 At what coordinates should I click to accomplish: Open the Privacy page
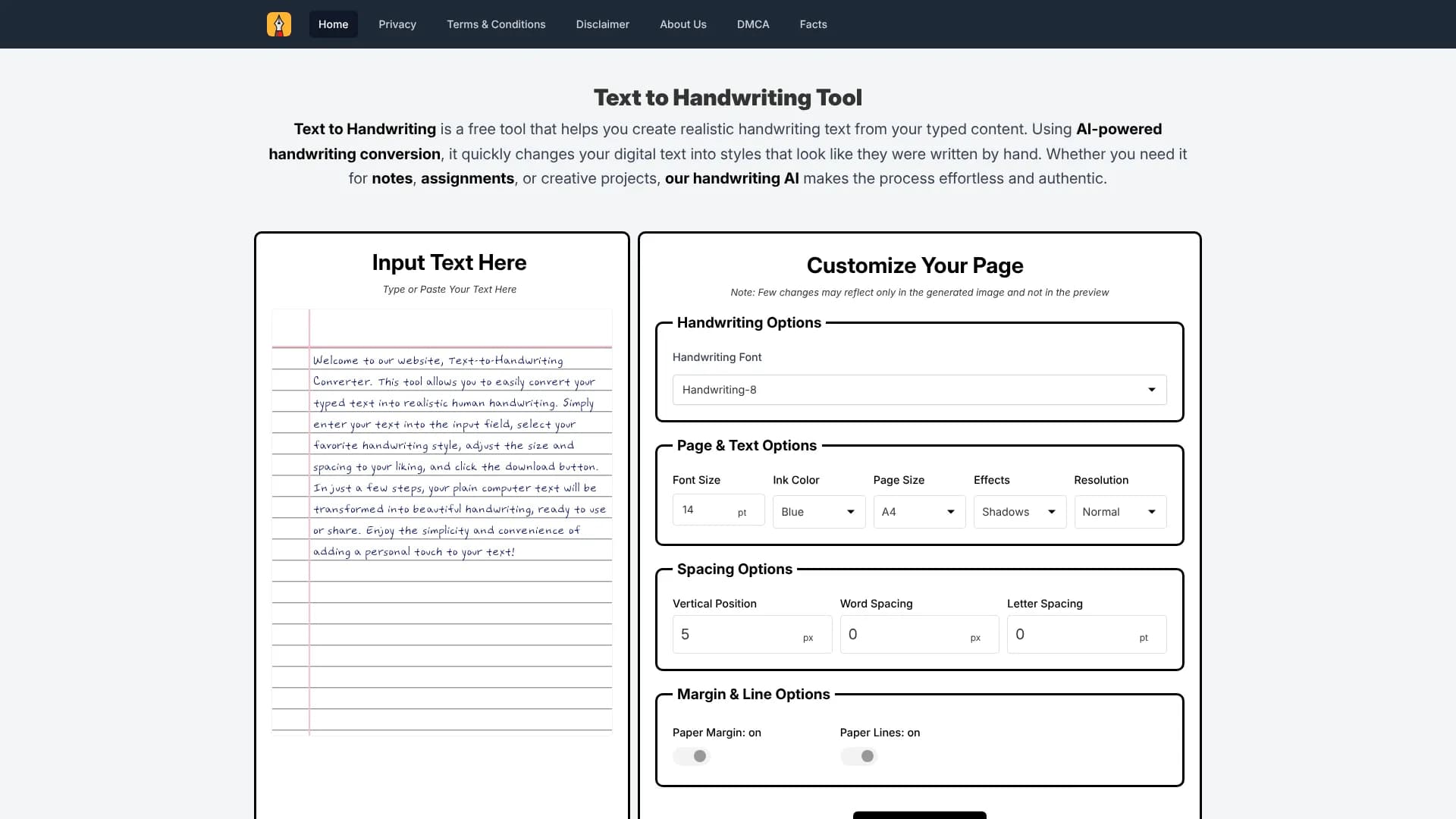click(x=397, y=24)
